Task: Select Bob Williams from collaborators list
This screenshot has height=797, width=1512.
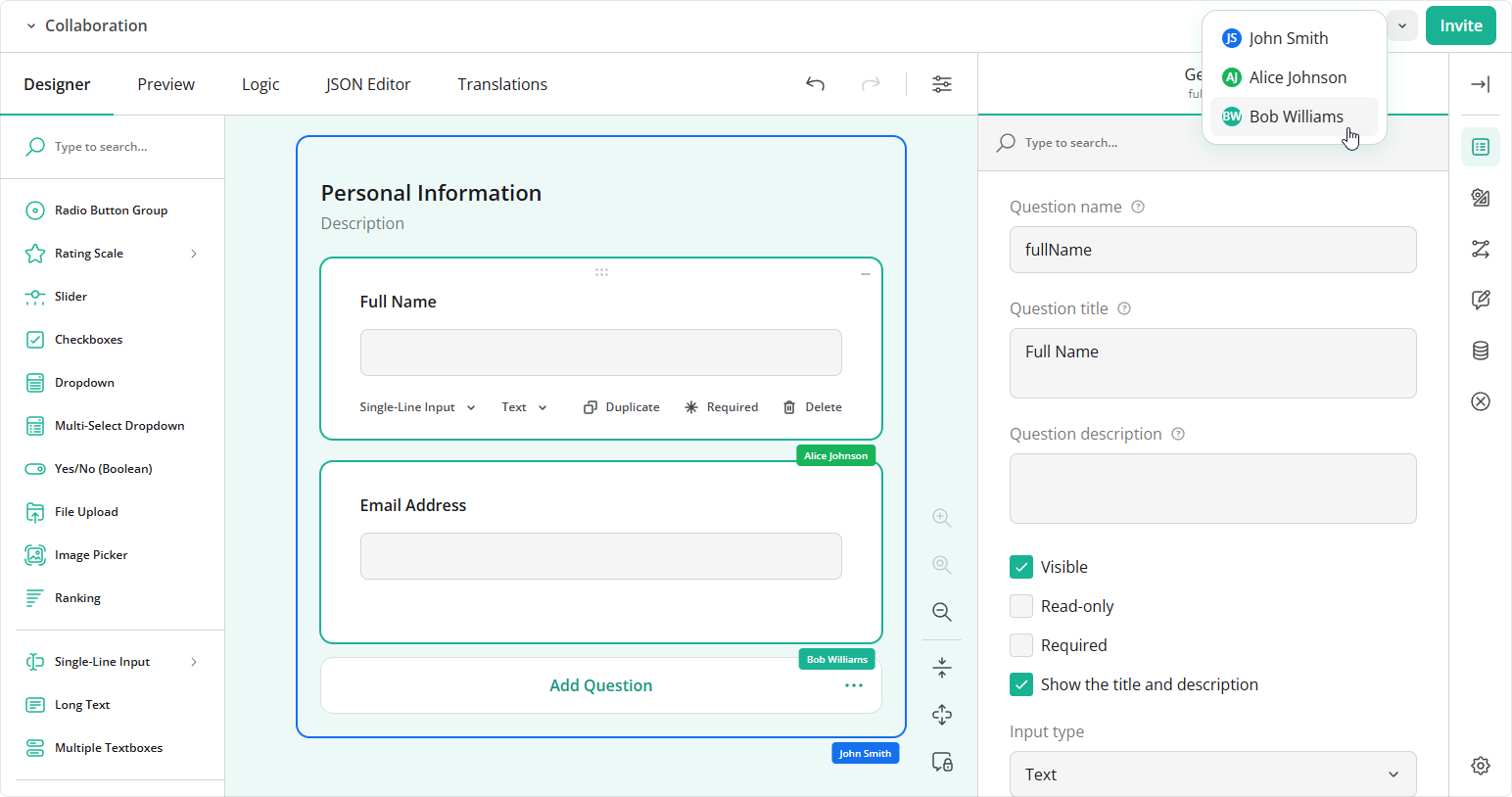Action: [x=1295, y=117]
